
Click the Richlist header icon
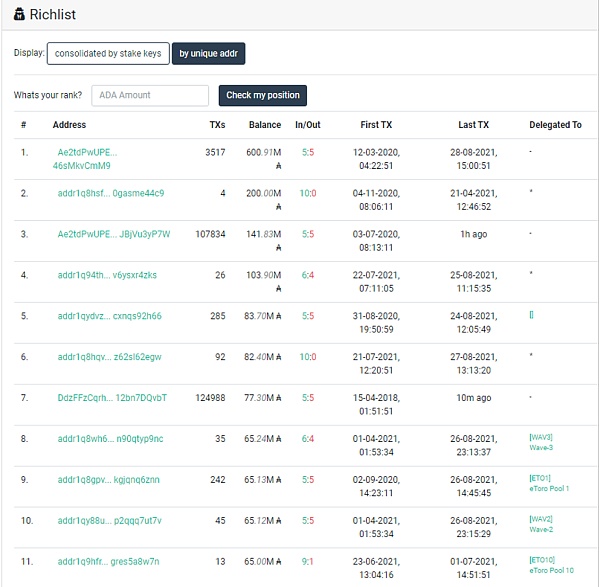(19, 15)
